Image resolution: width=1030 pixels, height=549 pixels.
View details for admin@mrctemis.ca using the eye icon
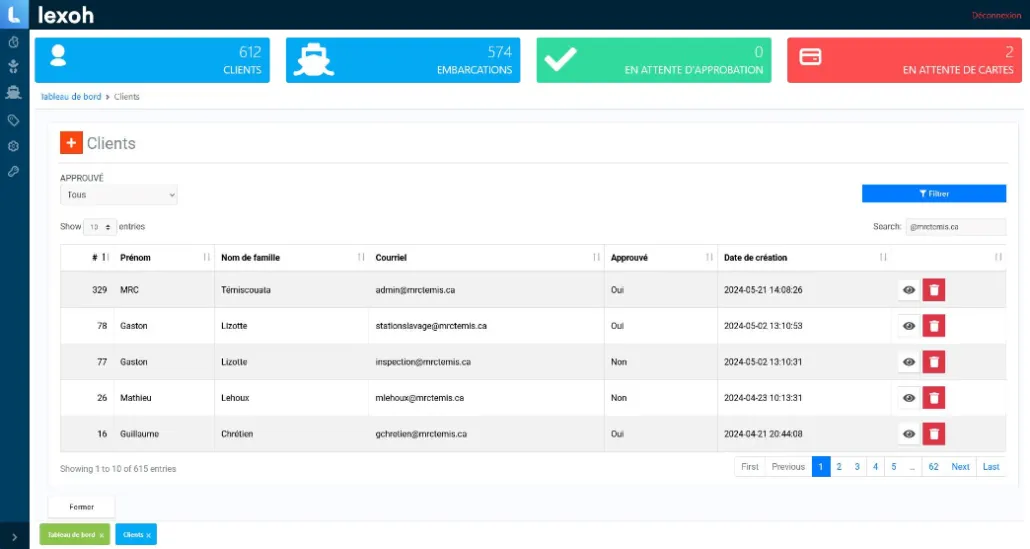908,290
